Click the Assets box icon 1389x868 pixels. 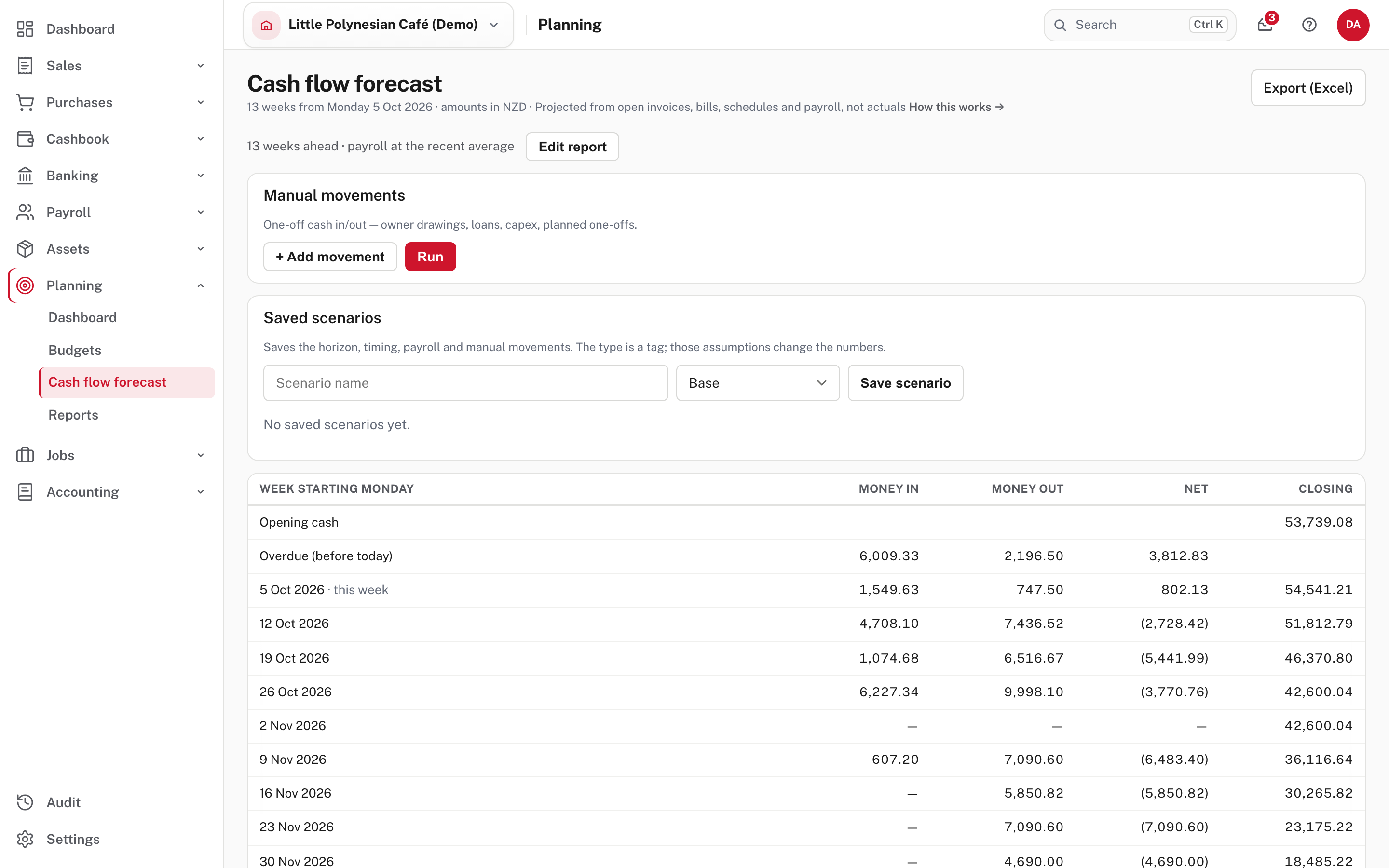(x=25, y=249)
